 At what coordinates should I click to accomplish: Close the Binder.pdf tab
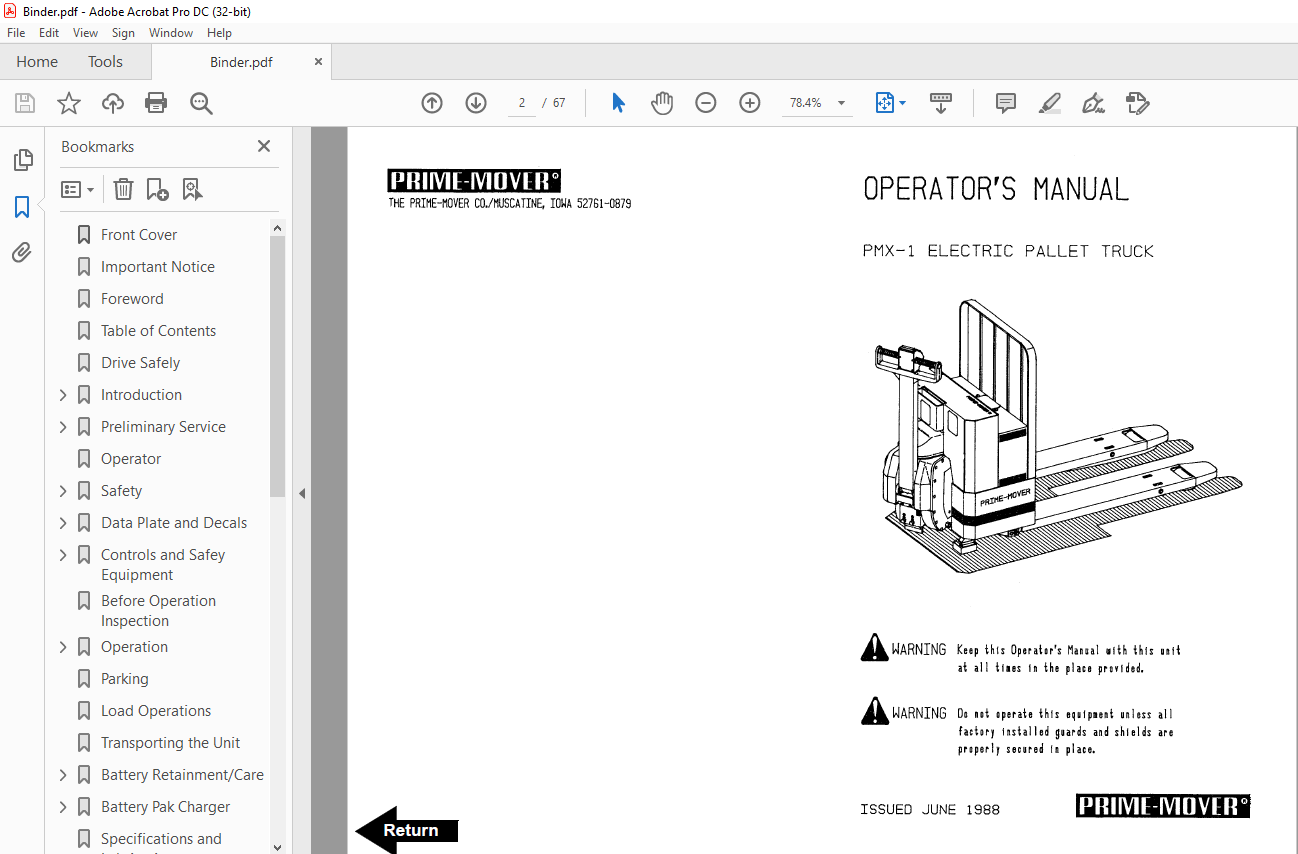click(x=319, y=62)
